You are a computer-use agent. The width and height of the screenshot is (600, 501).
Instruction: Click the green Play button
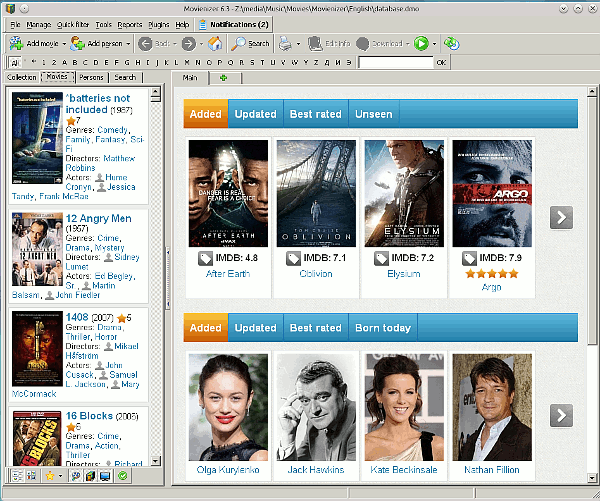pyautogui.click(x=421, y=44)
